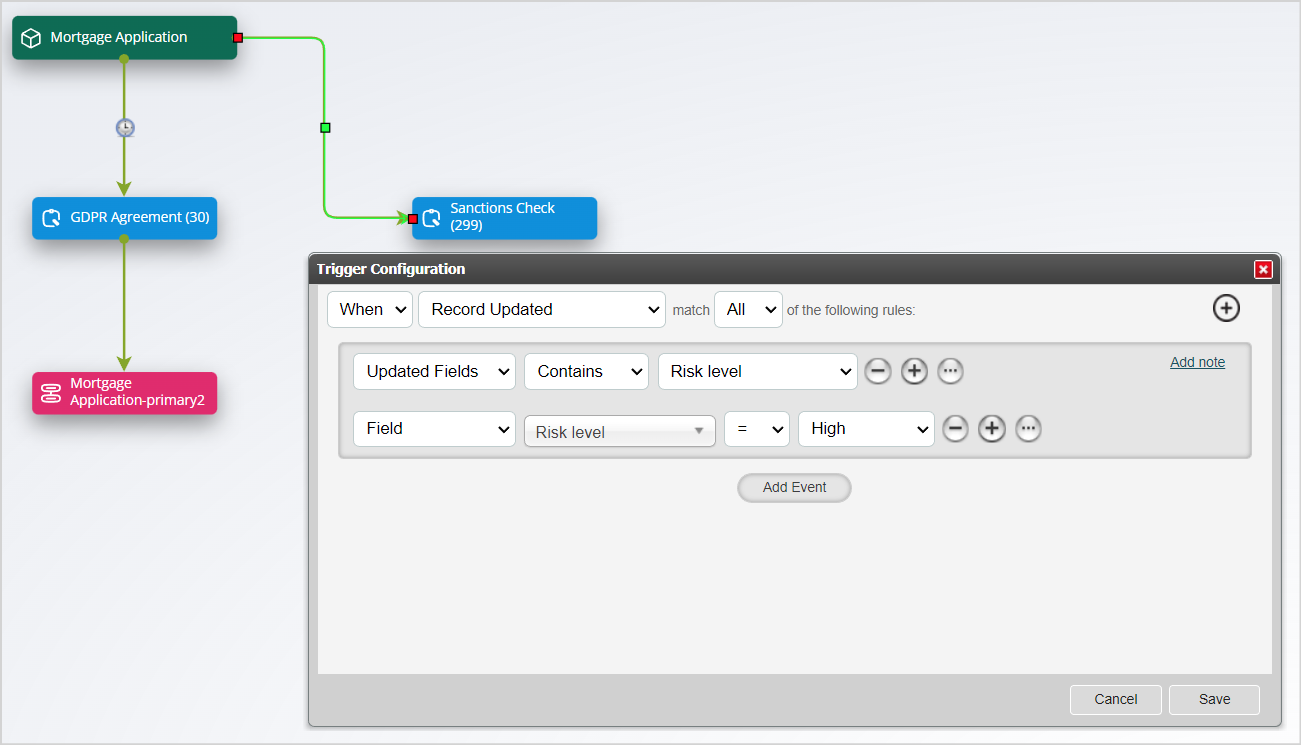Viewport: 1301px width, 745px height.
Task: Close the Trigger Configuration dialog
Action: pos(1263,269)
